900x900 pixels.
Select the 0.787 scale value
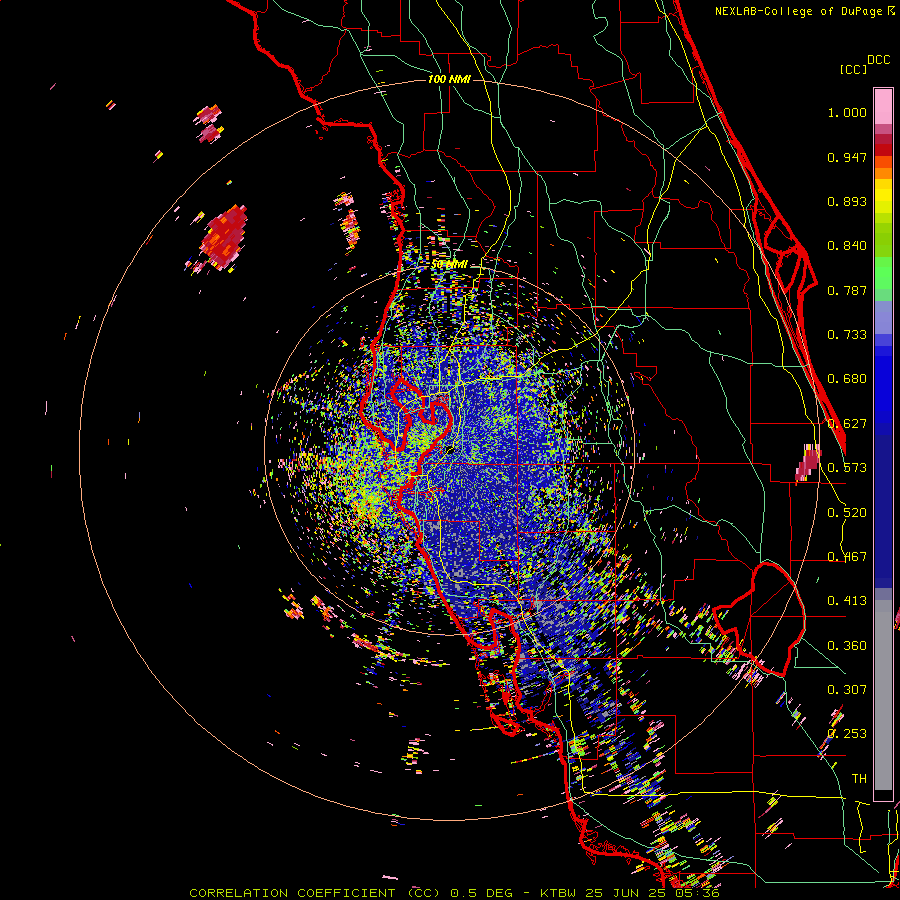847,290
